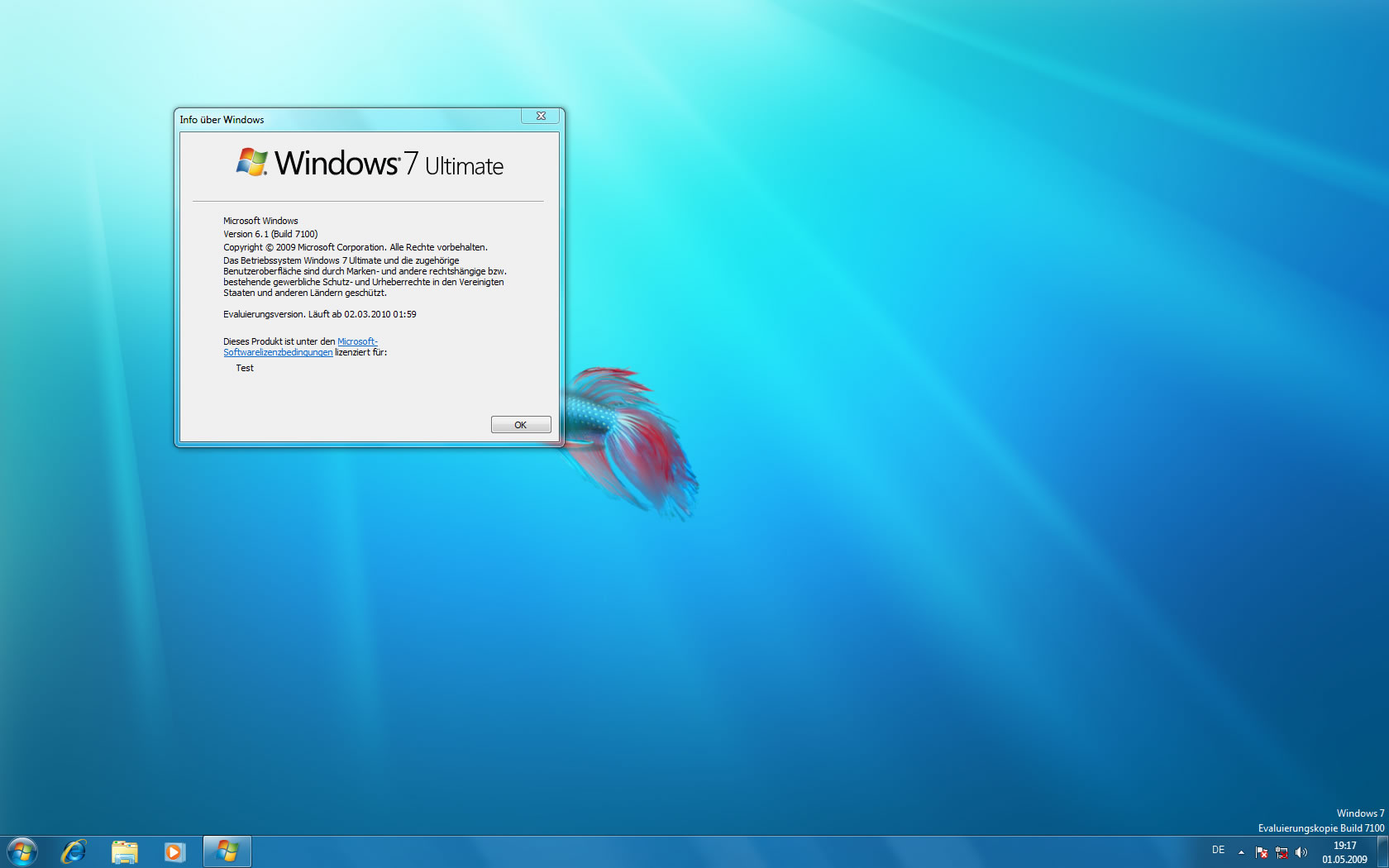This screenshot has height=868, width=1389.
Task: Click the clock showing 19:17
Action: [1344, 852]
